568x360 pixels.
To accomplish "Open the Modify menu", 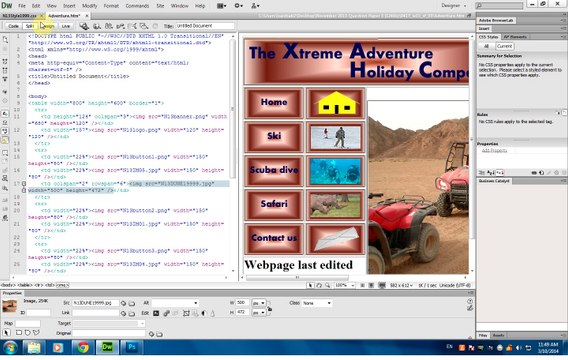I will click(x=89, y=6).
